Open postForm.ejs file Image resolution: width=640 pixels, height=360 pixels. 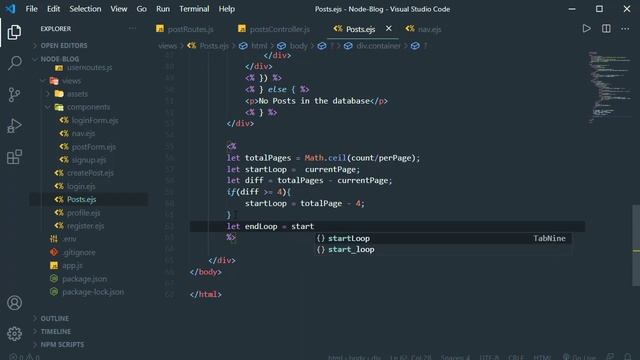[93, 147]
